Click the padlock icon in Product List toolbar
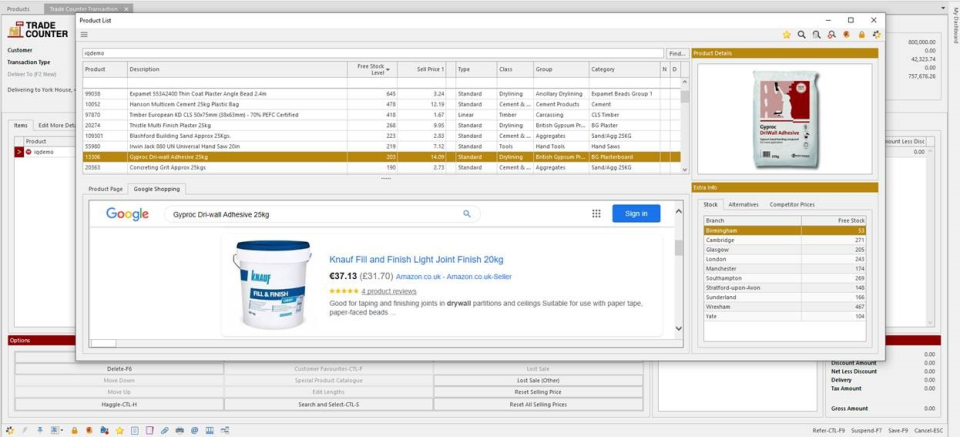Image resolution: width=960 pixels, height=437 pixels. [861, 35]
